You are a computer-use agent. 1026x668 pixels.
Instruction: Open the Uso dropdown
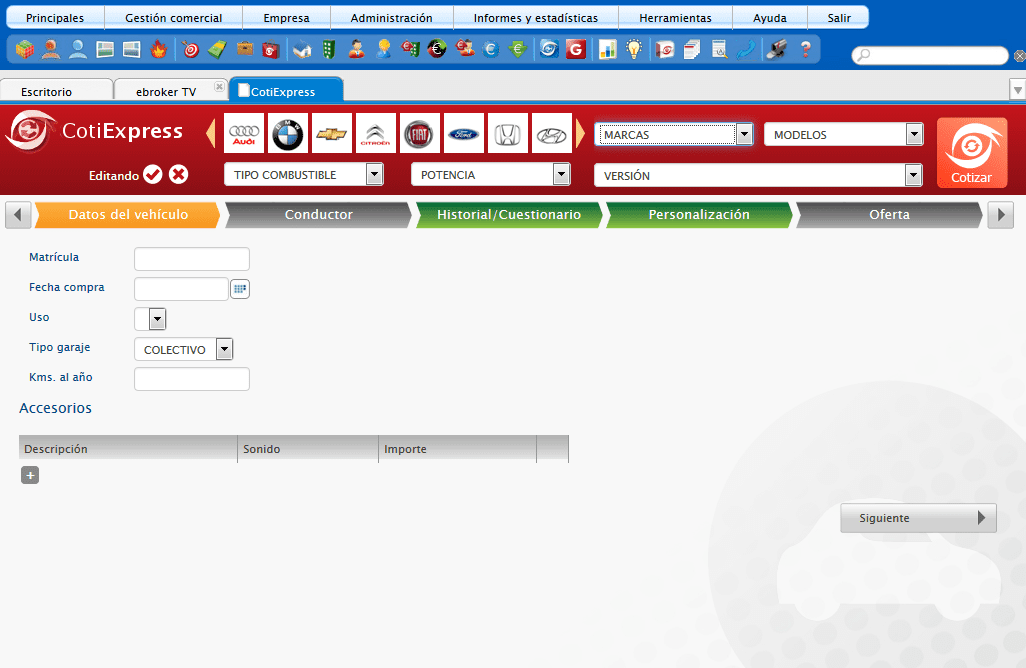150,319
